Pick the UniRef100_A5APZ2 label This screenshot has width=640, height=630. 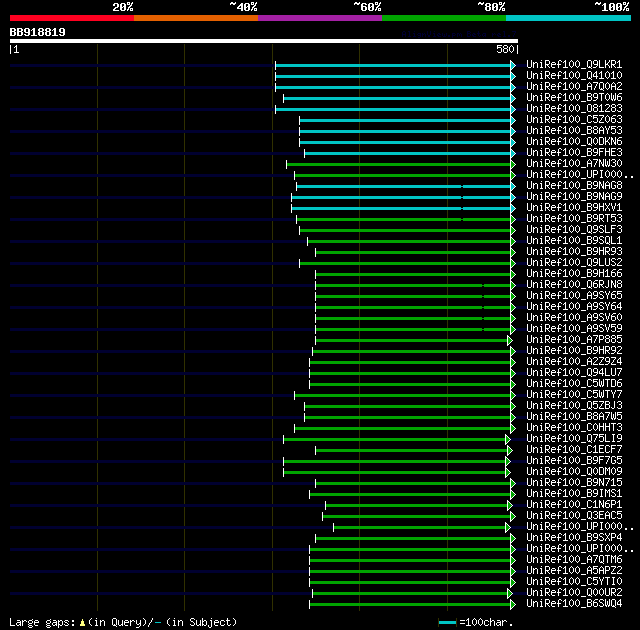[574, 571]
